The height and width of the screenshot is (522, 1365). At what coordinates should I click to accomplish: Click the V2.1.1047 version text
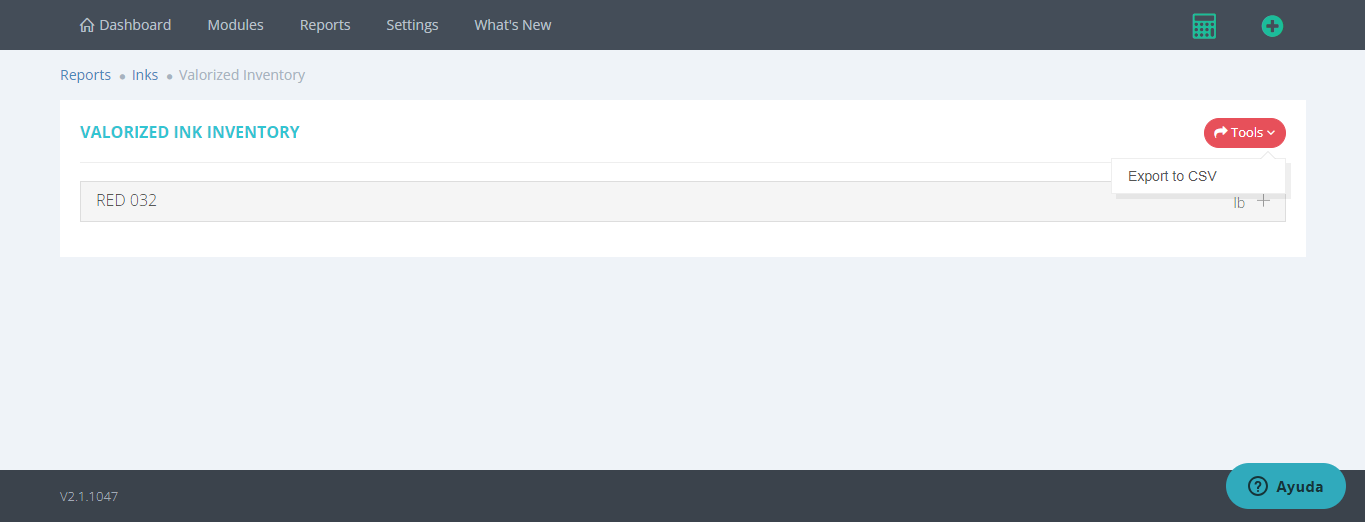pos(89,496)
